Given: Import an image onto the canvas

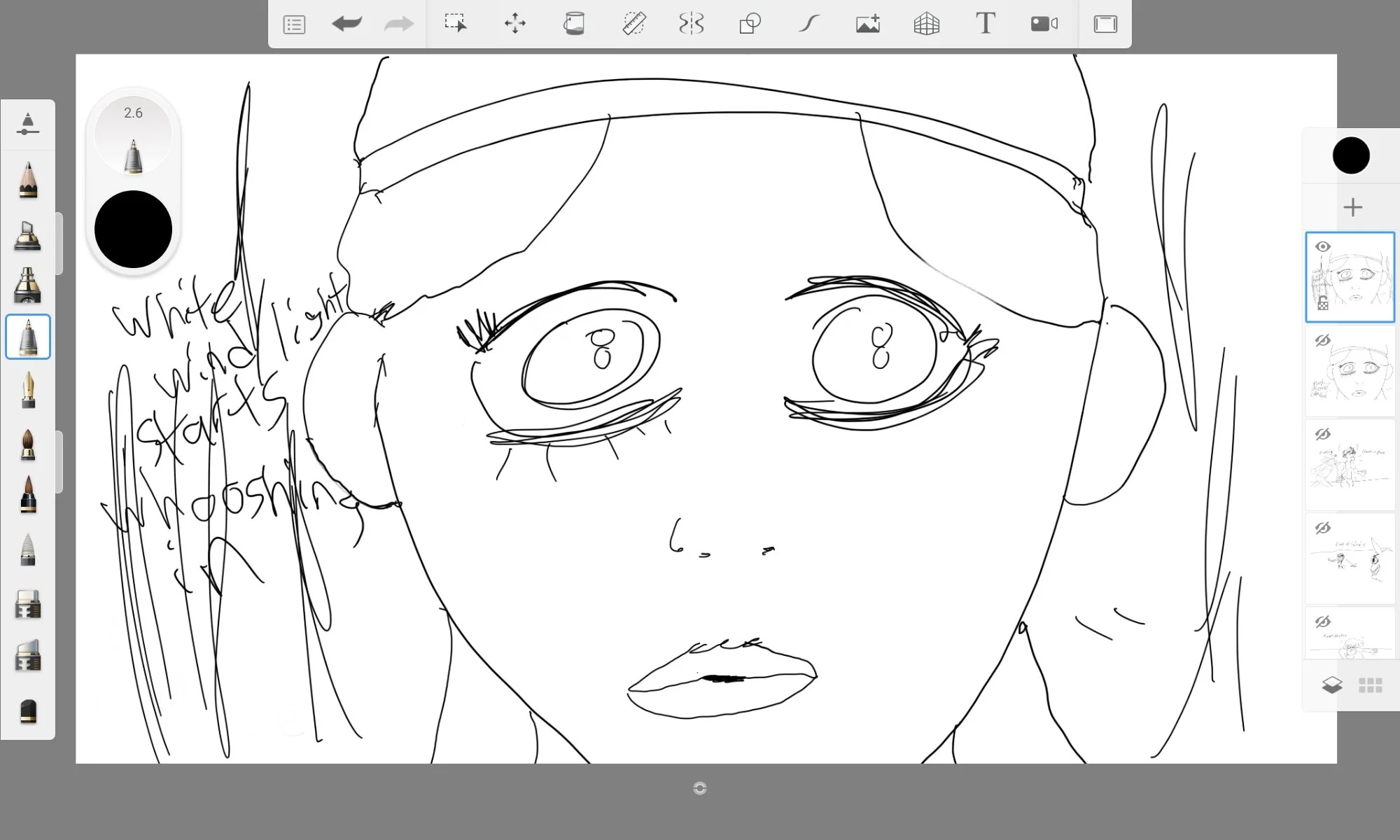Looking at the screenshot, I should coord(868,24).
